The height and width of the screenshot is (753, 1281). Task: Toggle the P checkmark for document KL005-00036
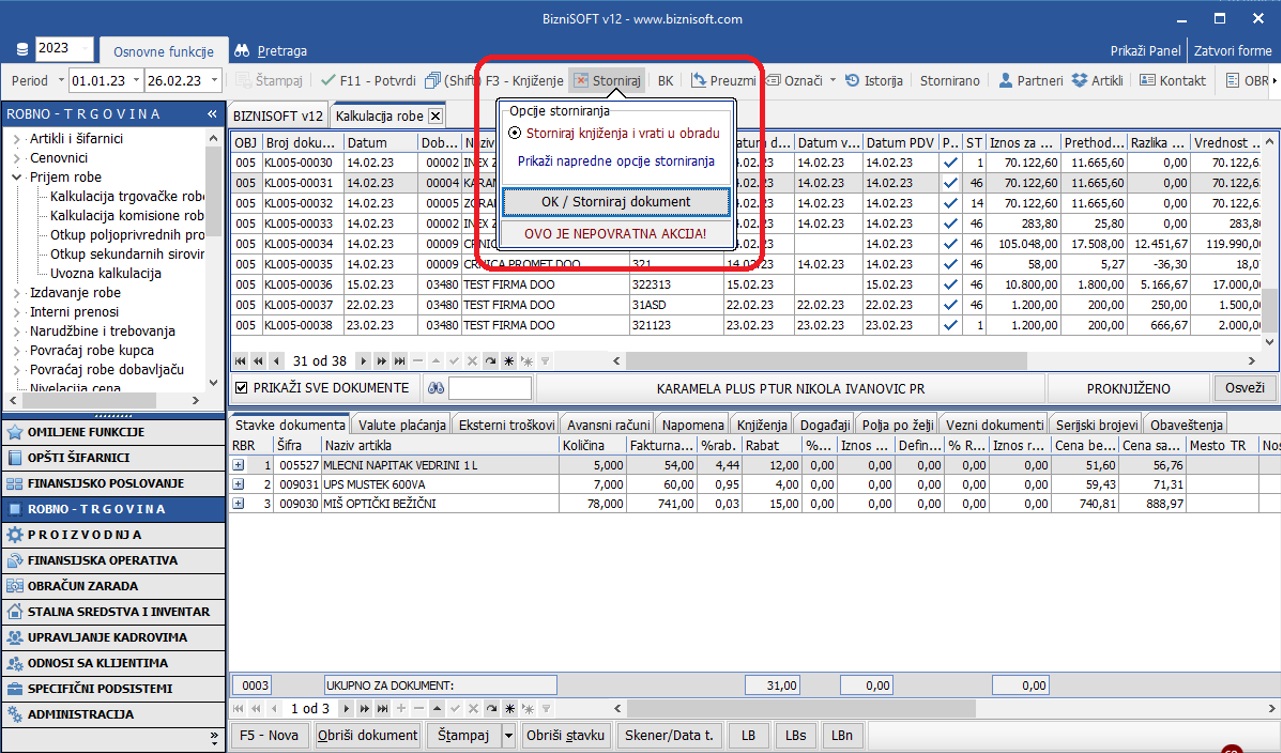tap(951, 285)
